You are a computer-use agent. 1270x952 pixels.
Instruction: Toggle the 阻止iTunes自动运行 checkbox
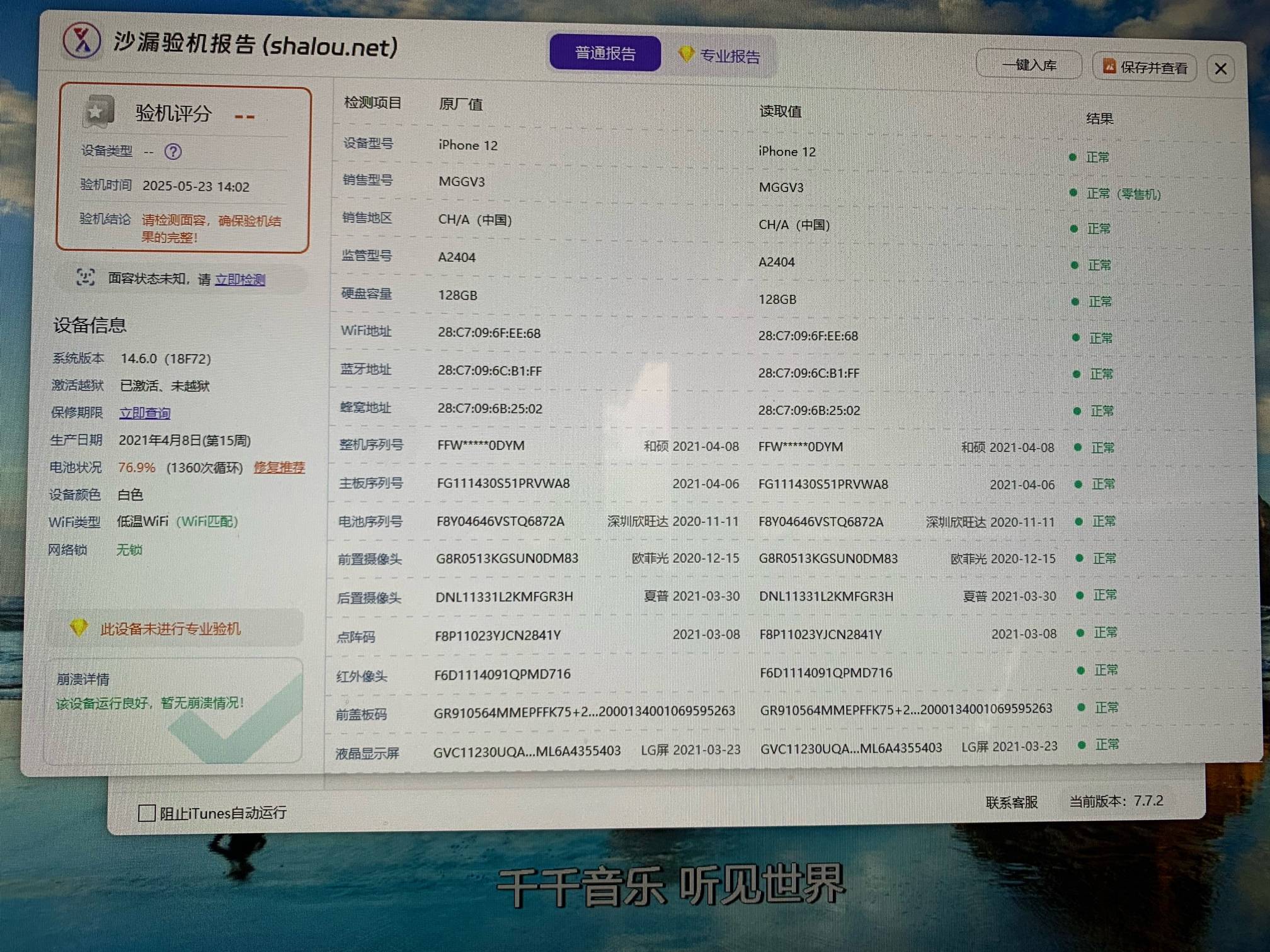(147, 813)
